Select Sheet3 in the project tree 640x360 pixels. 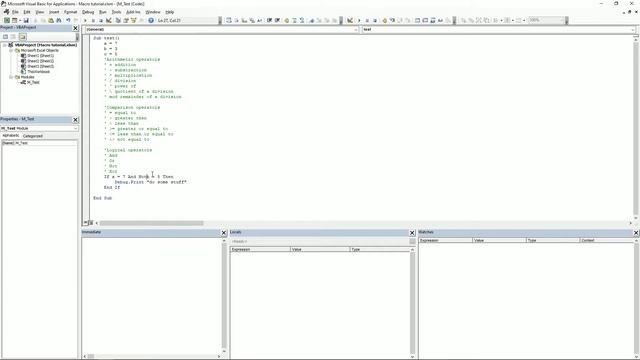pyautogui.click(x=38, y=66)
